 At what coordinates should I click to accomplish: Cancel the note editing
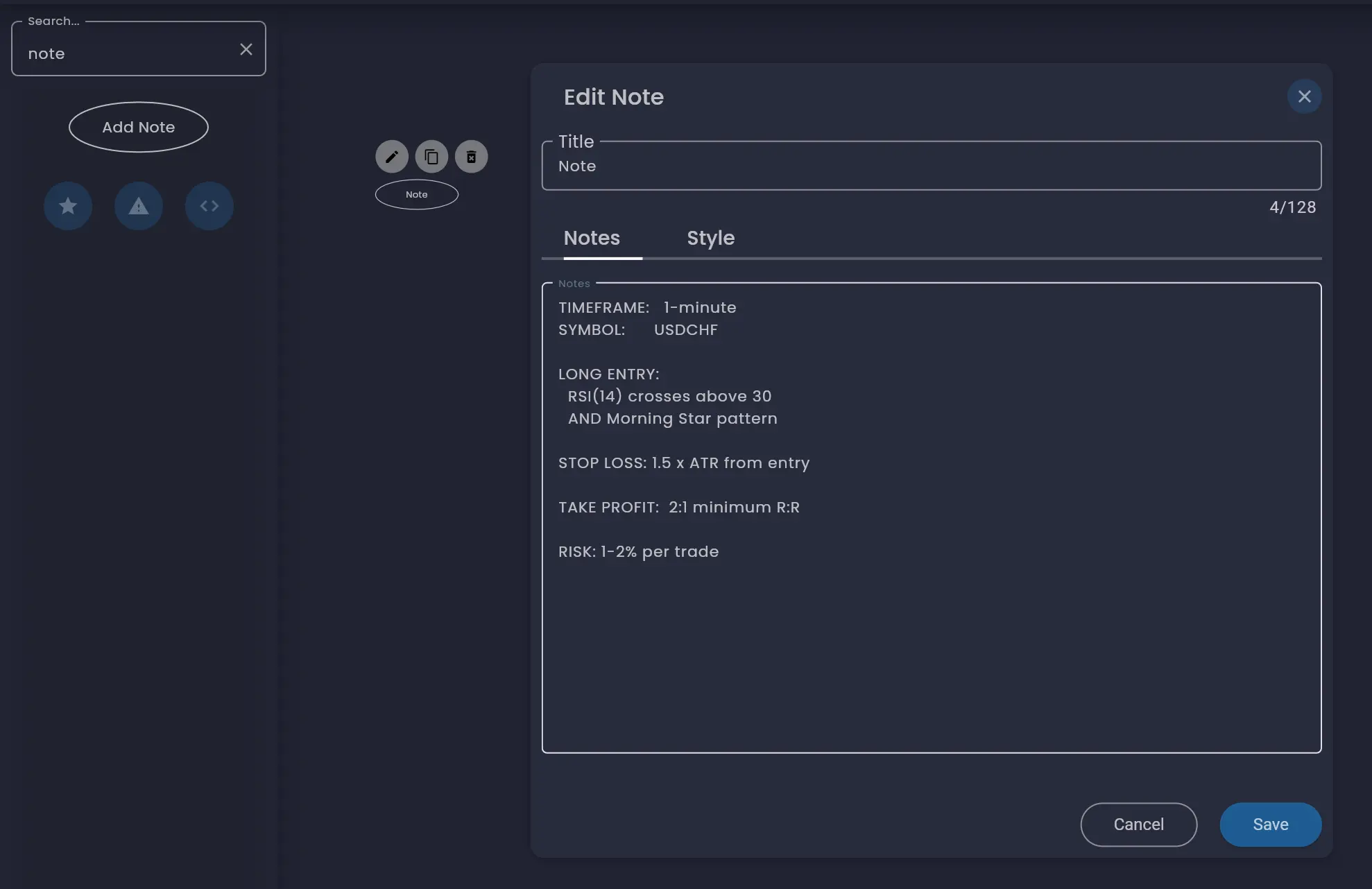[1138, 824]
